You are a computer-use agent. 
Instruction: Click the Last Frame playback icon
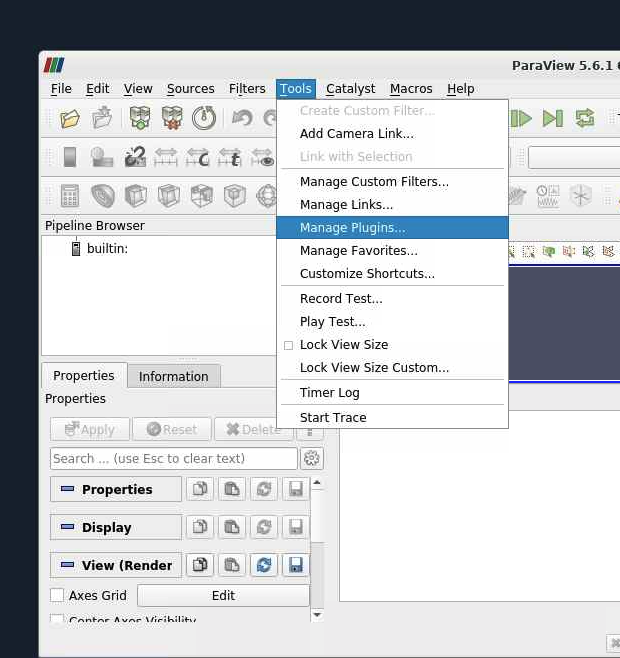(553, 118)
